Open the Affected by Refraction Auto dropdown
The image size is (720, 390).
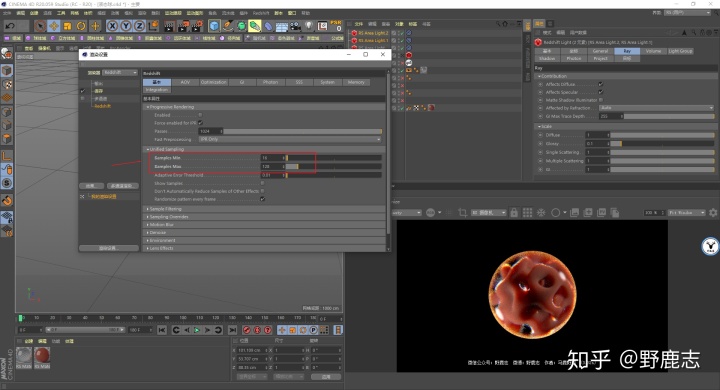[657, 107]
